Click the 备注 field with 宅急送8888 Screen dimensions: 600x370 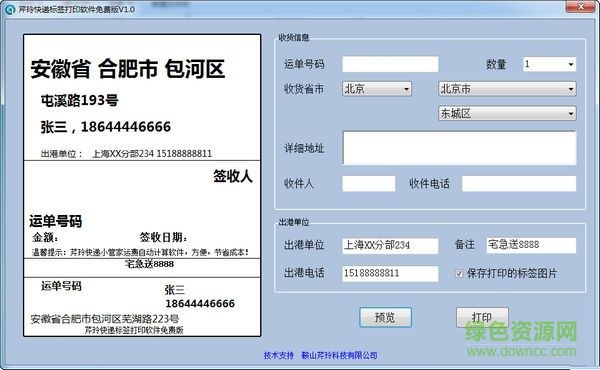531,245
